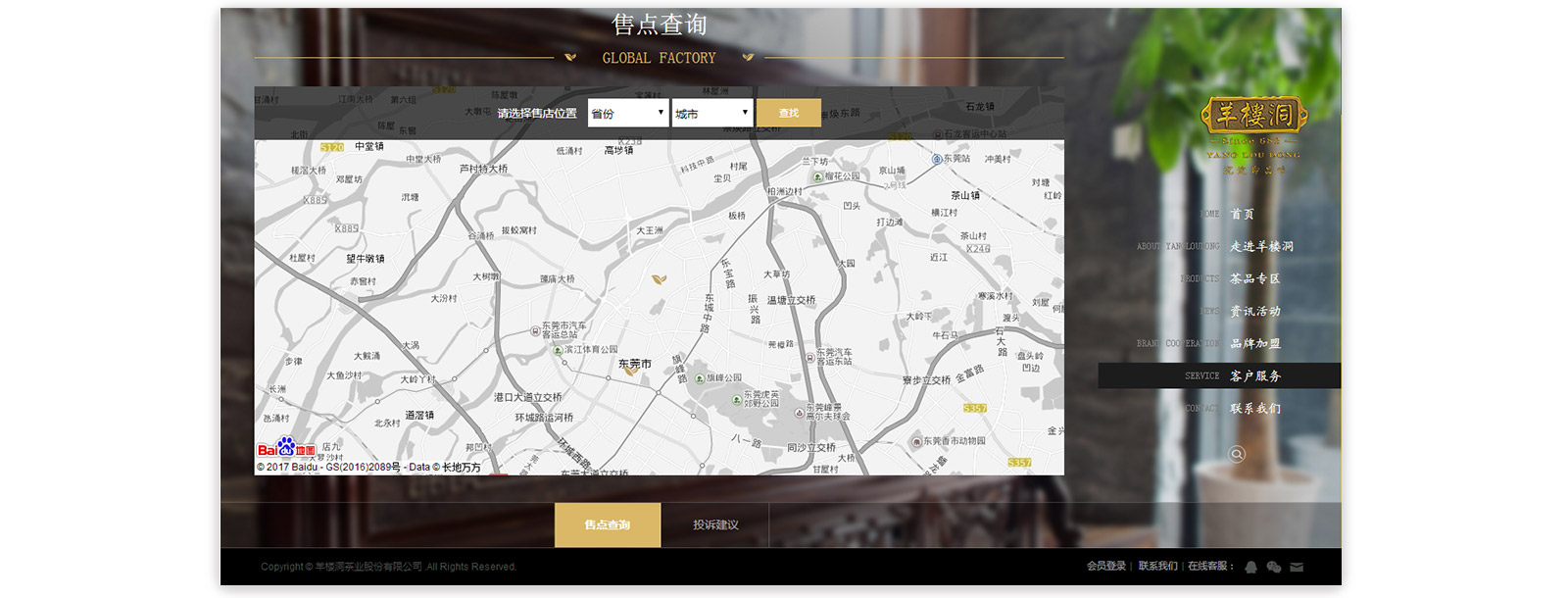
Task: Open 茶品专区 products menu item
Action: pyautogui.click(x=1255, y=278)
